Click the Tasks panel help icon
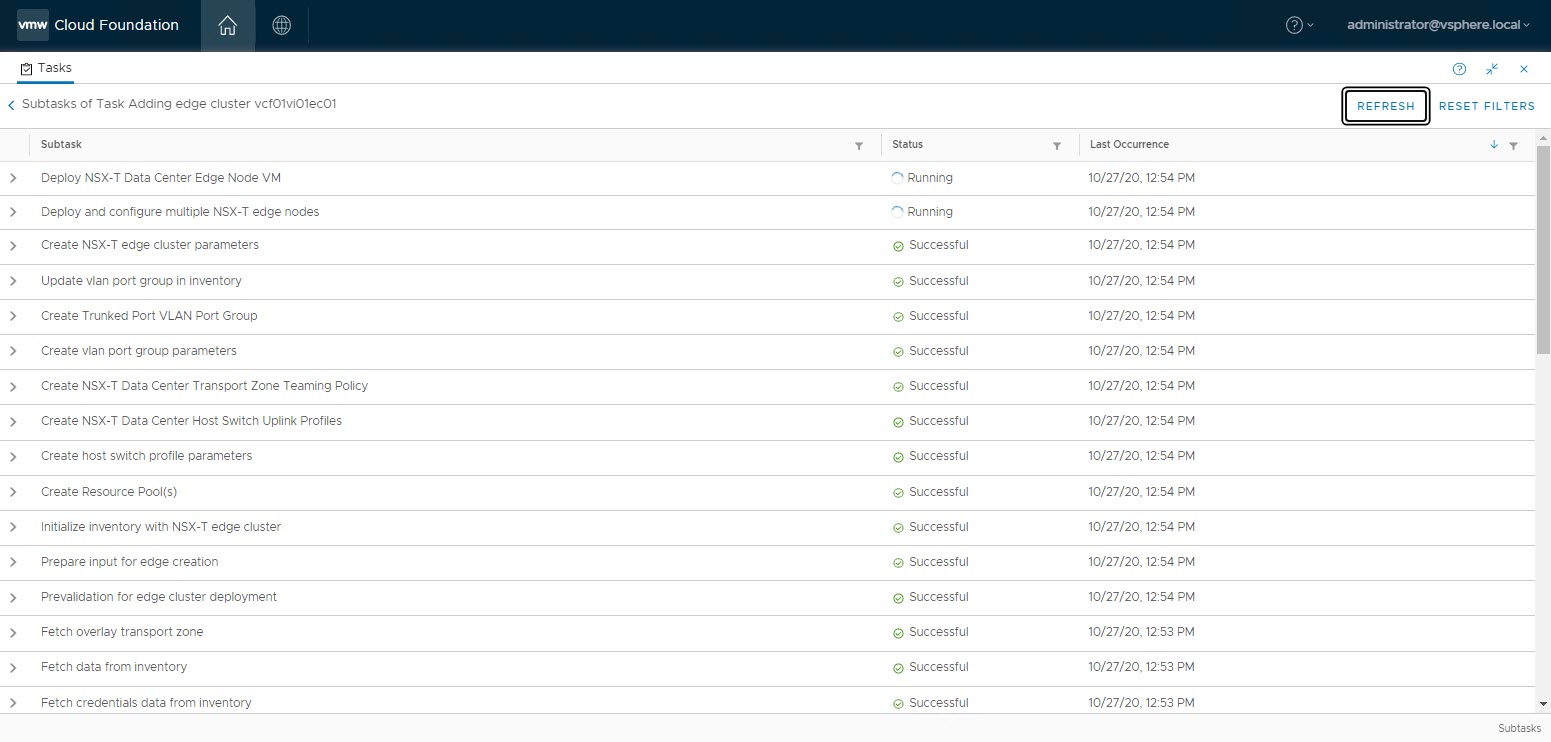The image size is (1551, 742). point(1459,69)
